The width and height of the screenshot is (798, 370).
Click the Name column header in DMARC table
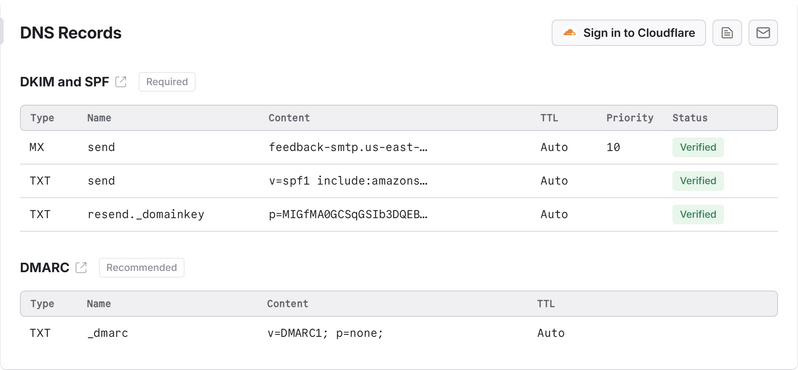[x=99, y=304]
